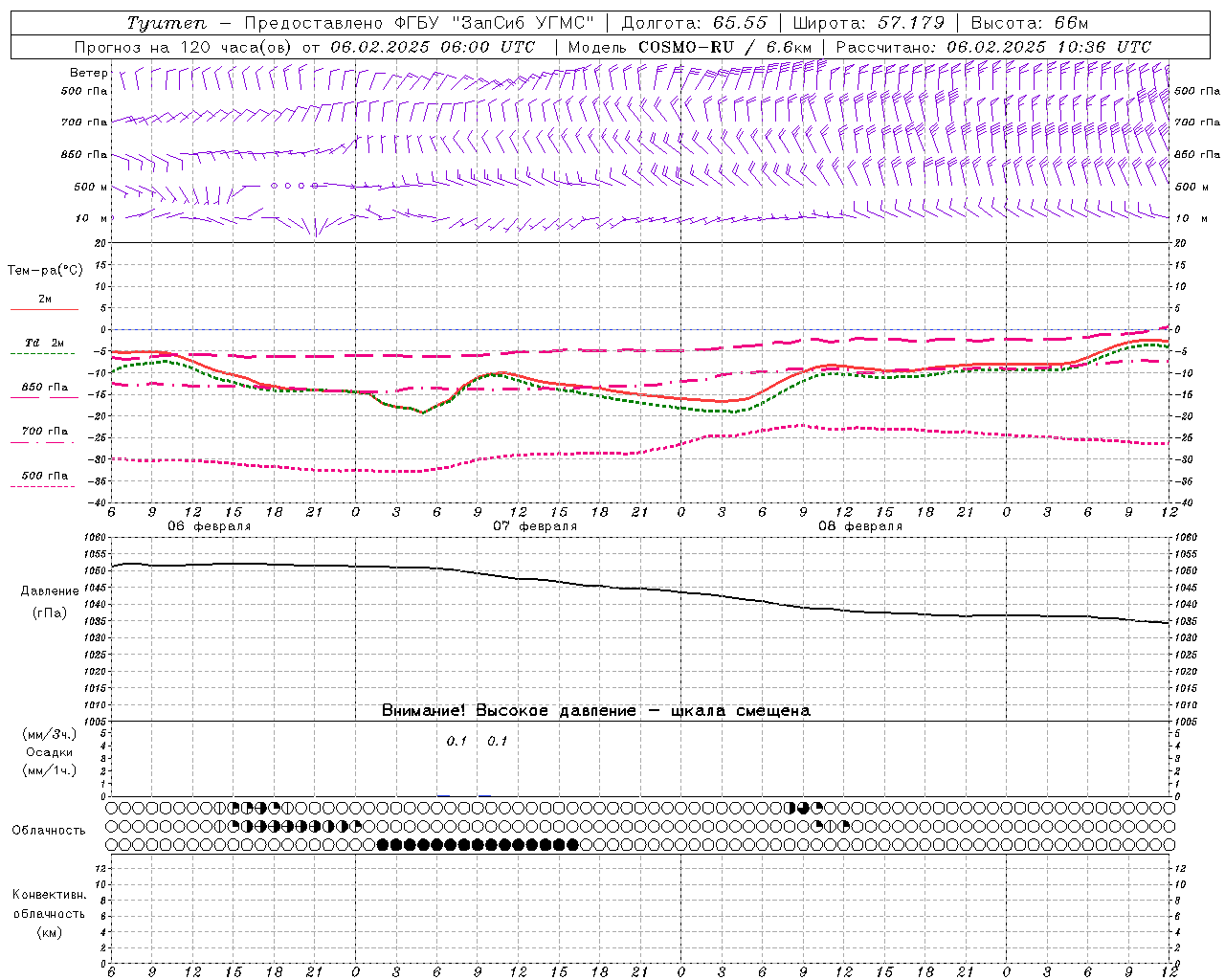This screenshot has width=1225, height=980.
Task: Click the "Тем-ра(°C)" temperature axis label
Action: tap(45, 271)
